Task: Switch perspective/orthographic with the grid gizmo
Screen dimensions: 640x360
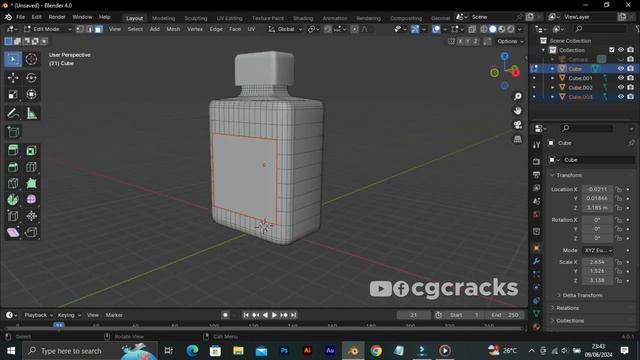Action: click(x=518, y=139)
